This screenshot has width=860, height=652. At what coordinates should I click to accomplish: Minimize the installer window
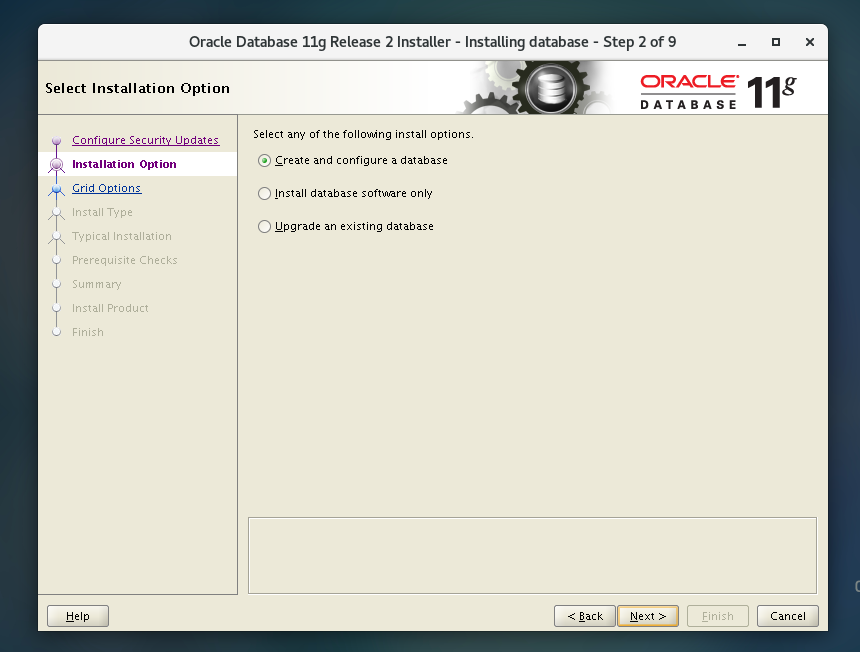(x=742, y=42)
